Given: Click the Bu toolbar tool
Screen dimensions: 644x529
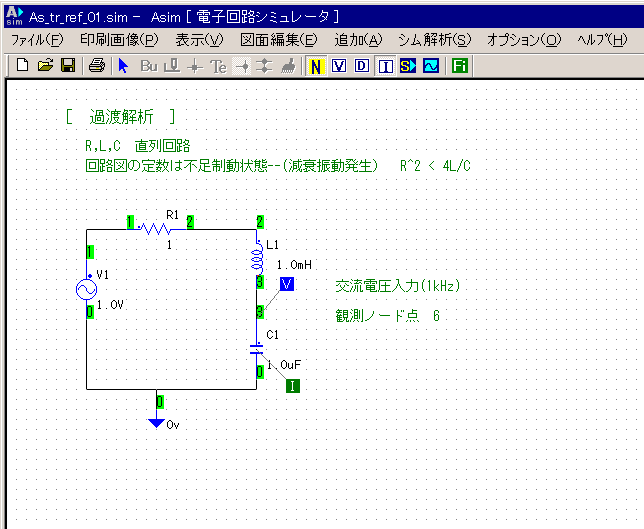Looking at the screenshot, I should click(x=149, y=66).
